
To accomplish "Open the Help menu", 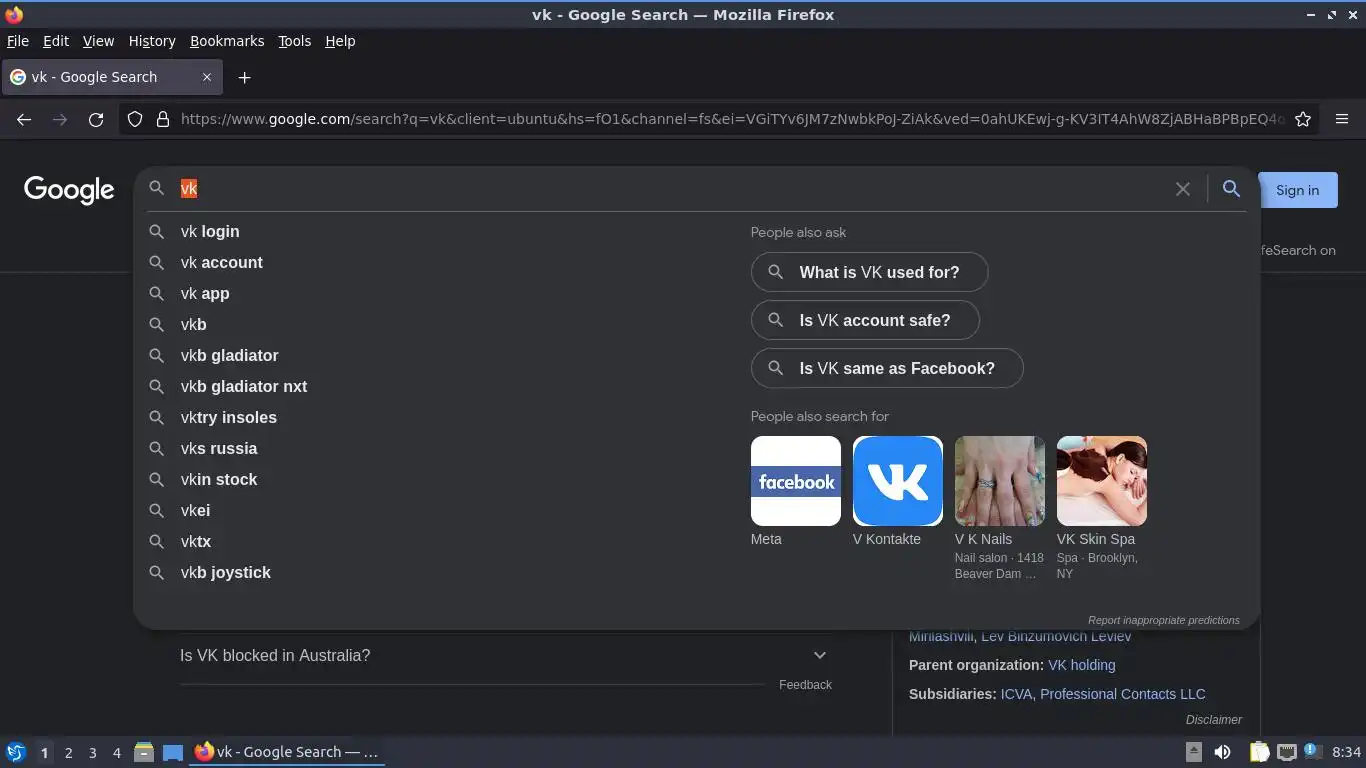I will tap(340, 41).
